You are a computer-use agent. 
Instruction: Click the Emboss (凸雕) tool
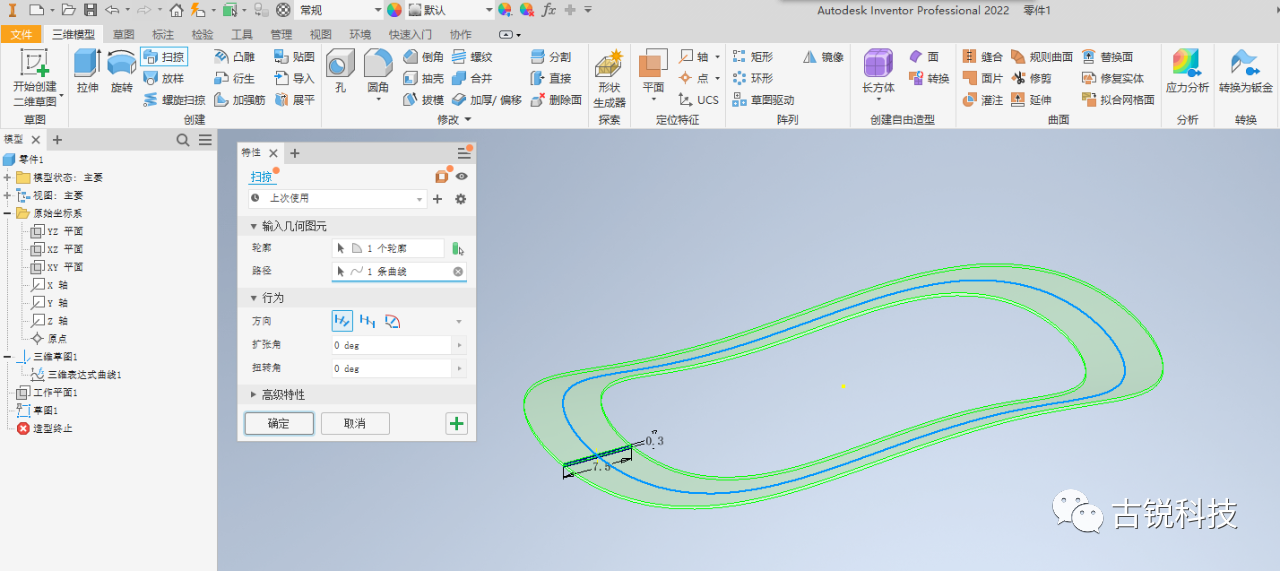coord(235,57)
